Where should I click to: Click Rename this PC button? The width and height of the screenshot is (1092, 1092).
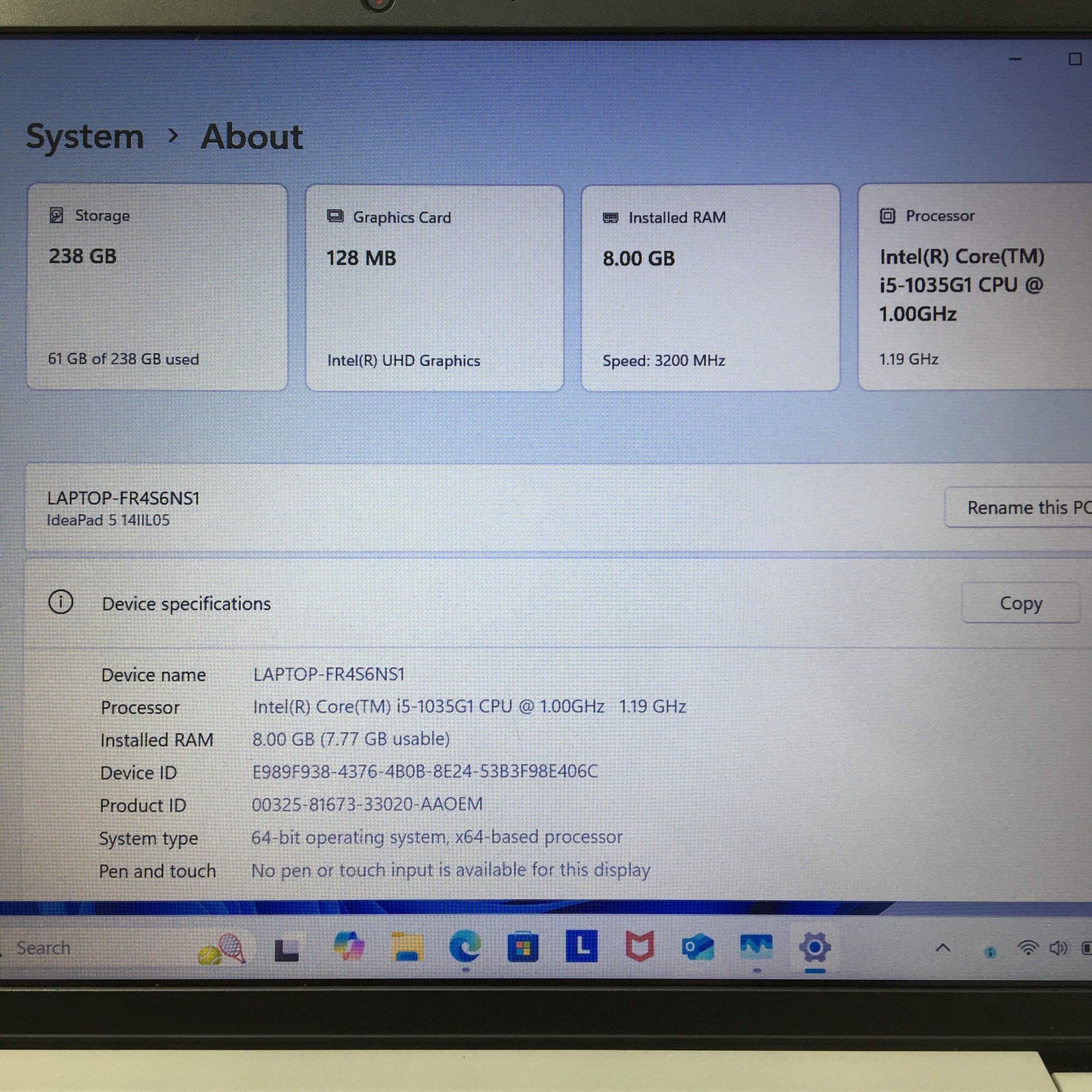1018,508
